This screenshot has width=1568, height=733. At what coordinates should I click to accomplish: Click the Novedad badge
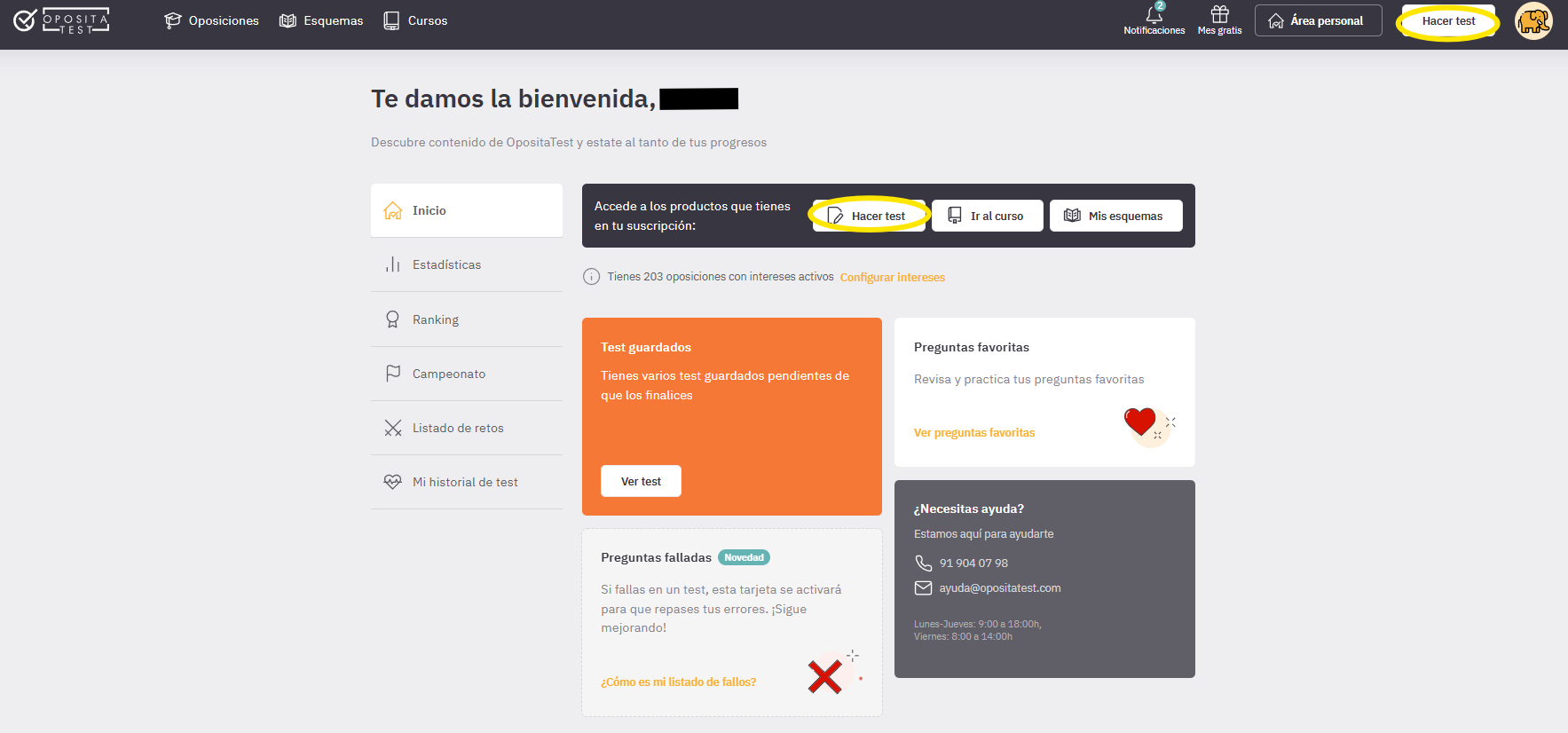tap(744, 557)
